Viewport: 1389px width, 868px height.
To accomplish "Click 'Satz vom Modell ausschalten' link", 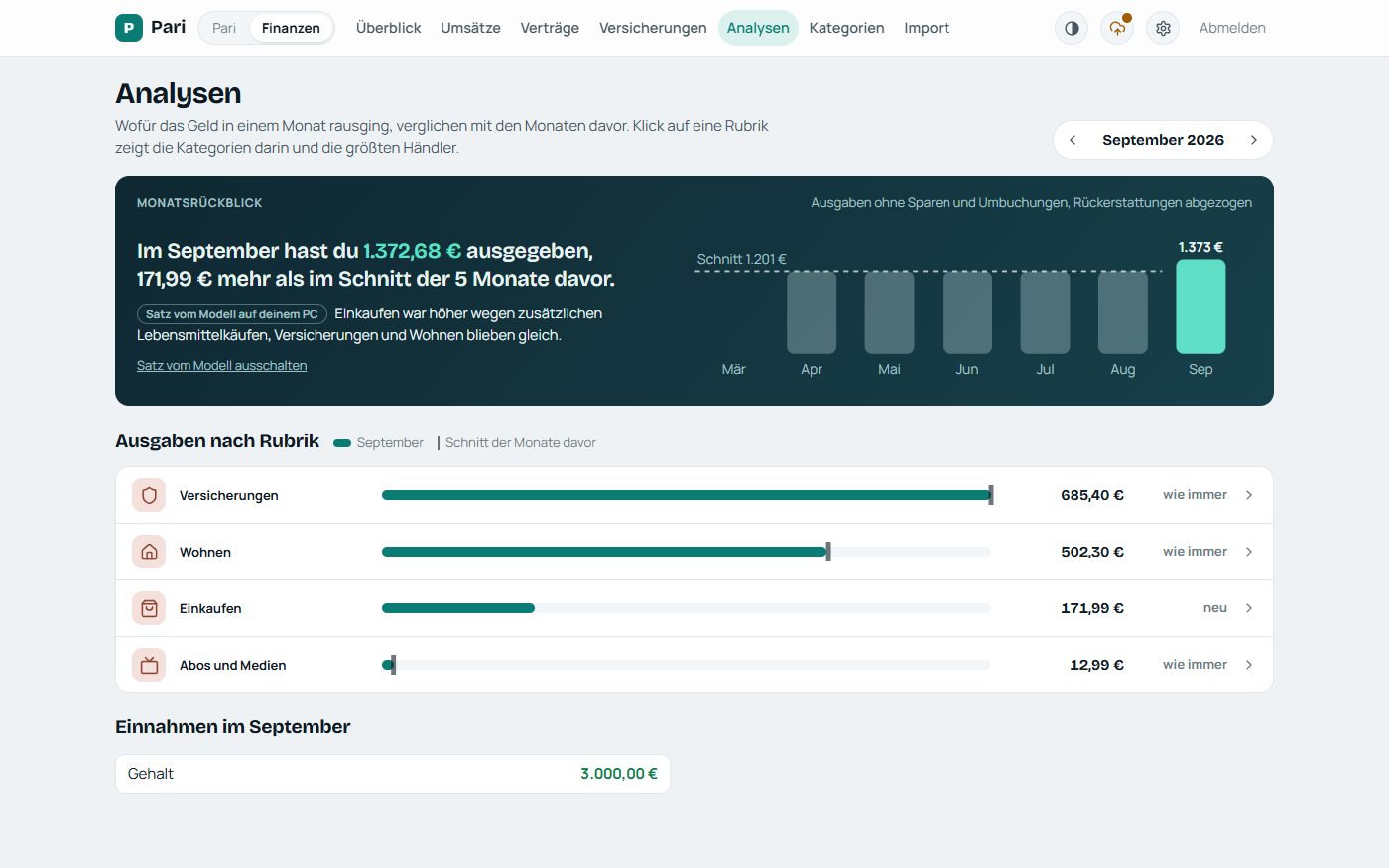I will [x=221, y=366].
